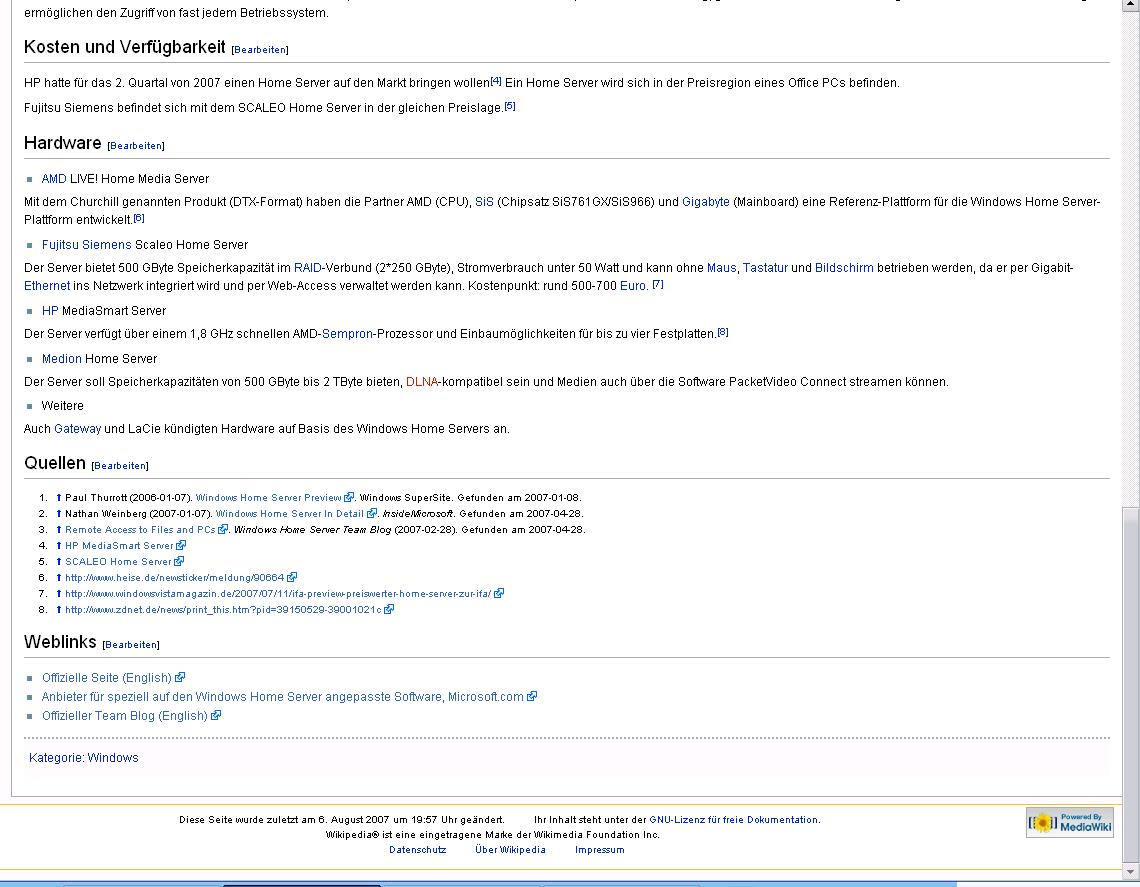
Task: Open the Euro link
Action: (x=633, y=286)
